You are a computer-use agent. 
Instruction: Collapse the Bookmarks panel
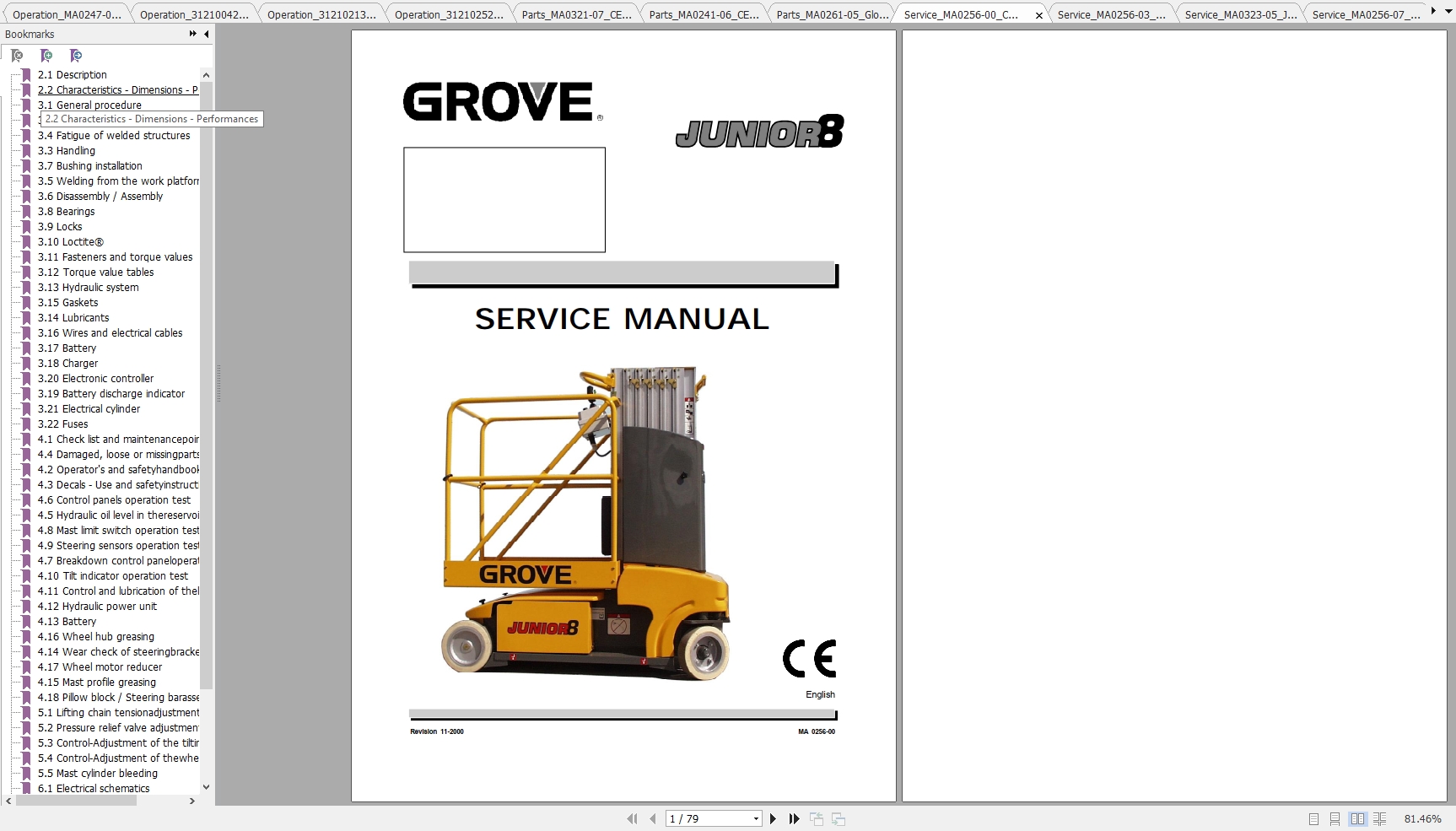(206, 35)
